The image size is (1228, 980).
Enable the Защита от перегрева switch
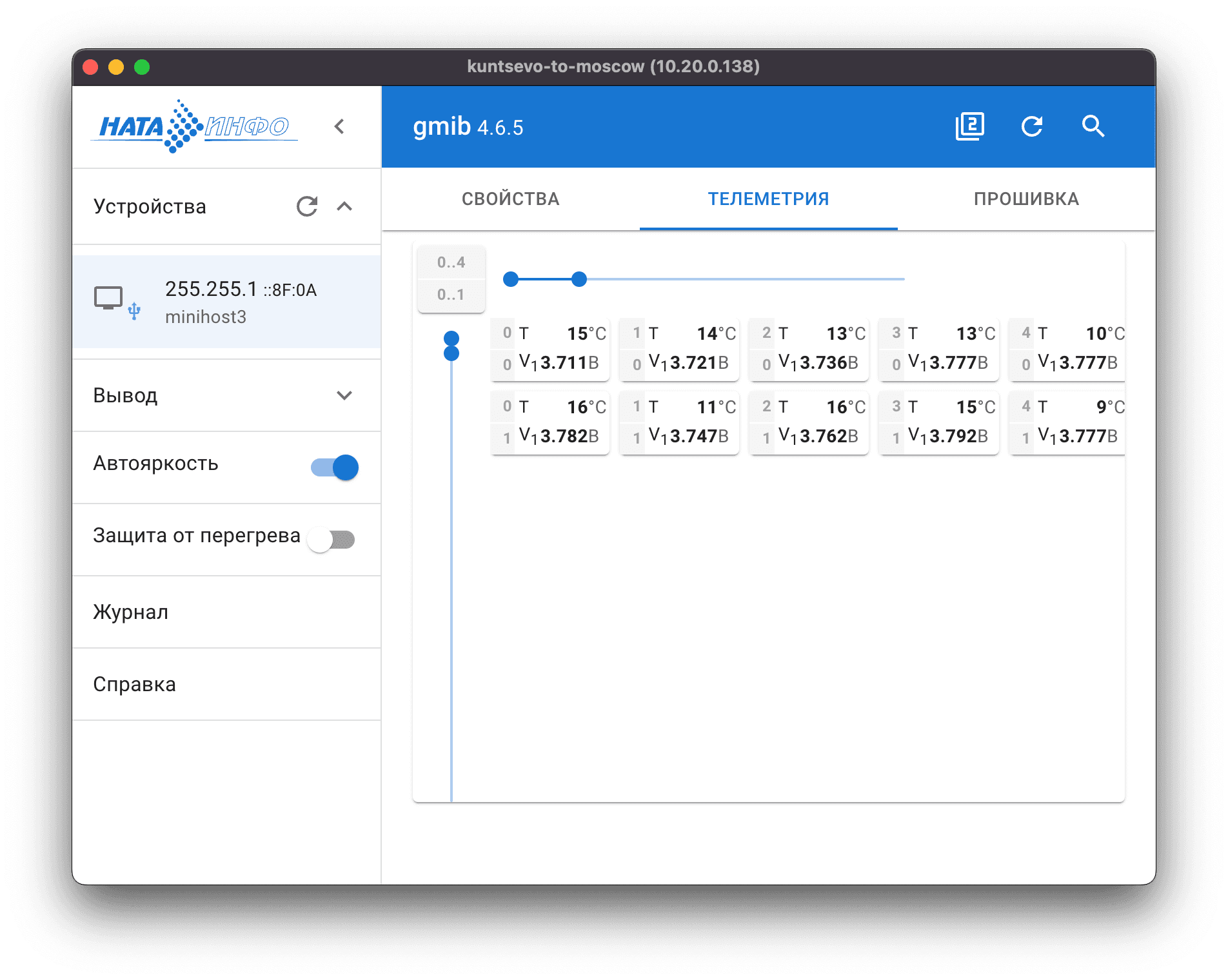click(x=332, y=539)
